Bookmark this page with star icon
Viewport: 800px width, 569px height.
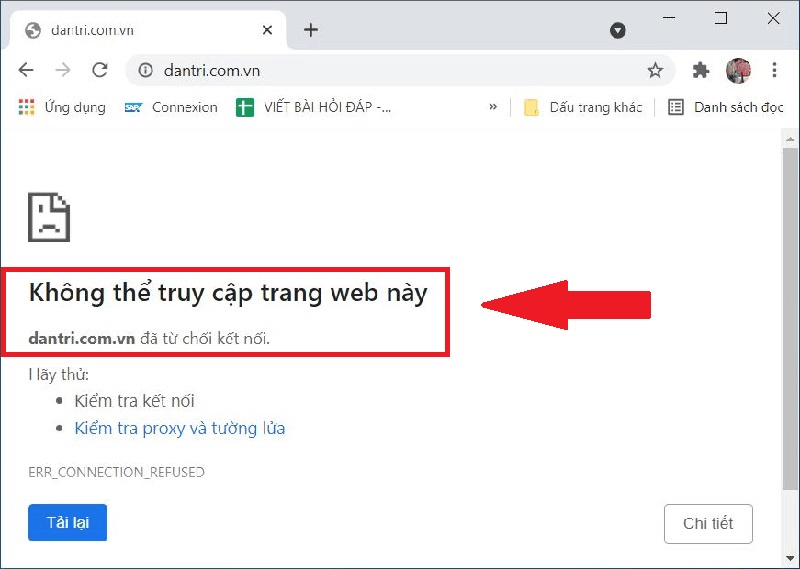tap(655, 70)
